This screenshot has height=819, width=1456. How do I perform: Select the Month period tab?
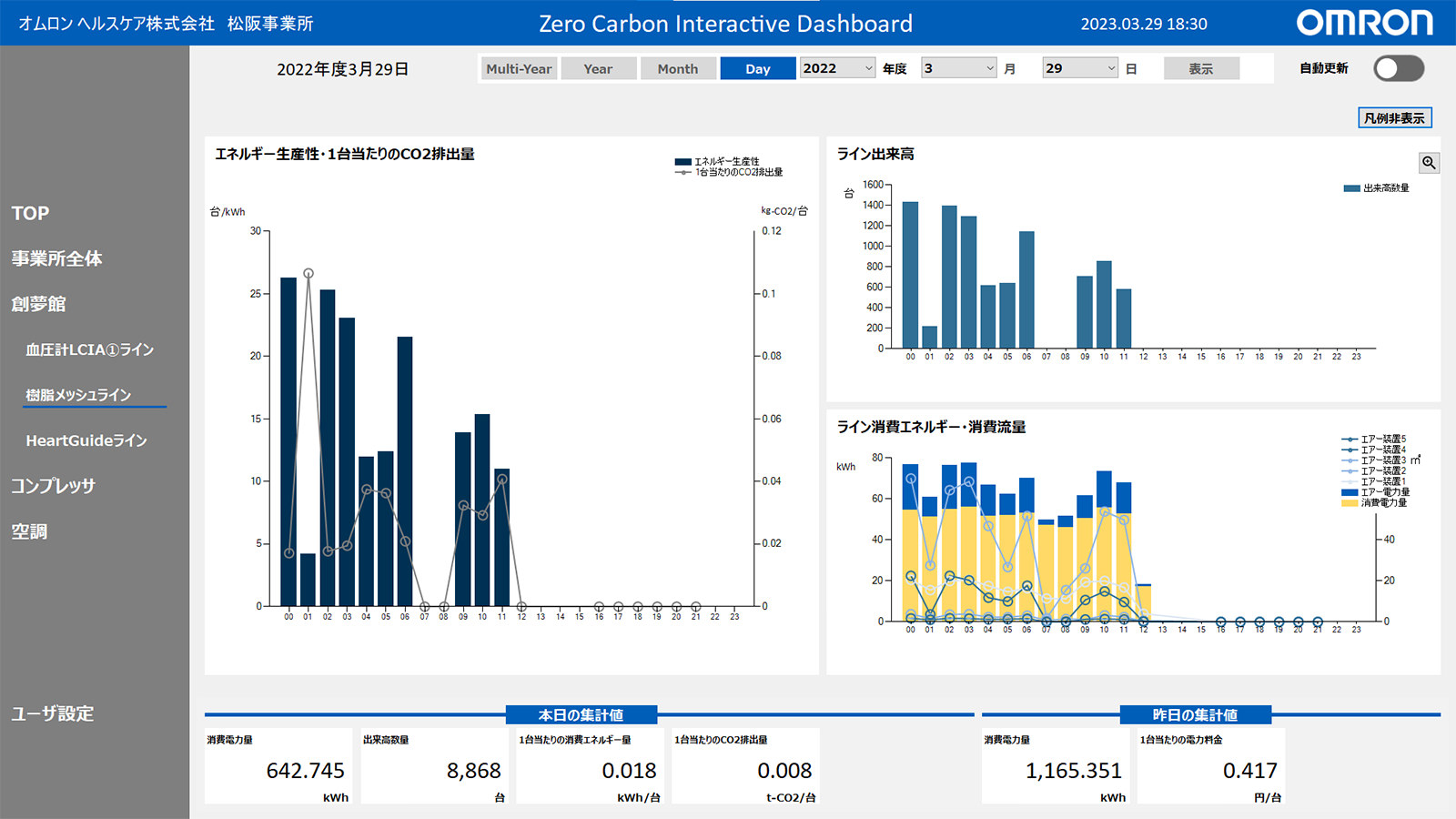click(x=678, y=69)
